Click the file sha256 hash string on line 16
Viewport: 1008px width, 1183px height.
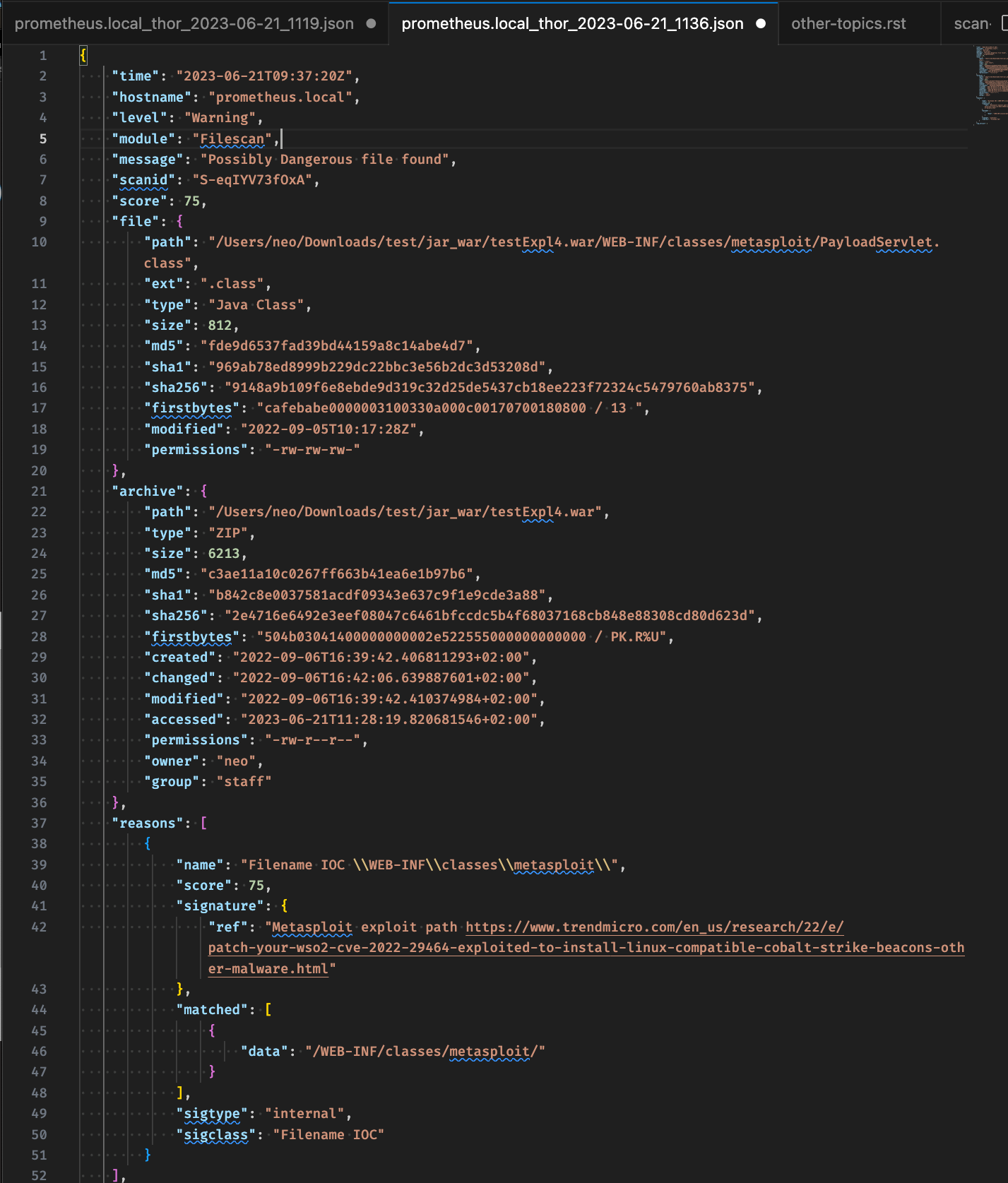(x=490, y=387)
